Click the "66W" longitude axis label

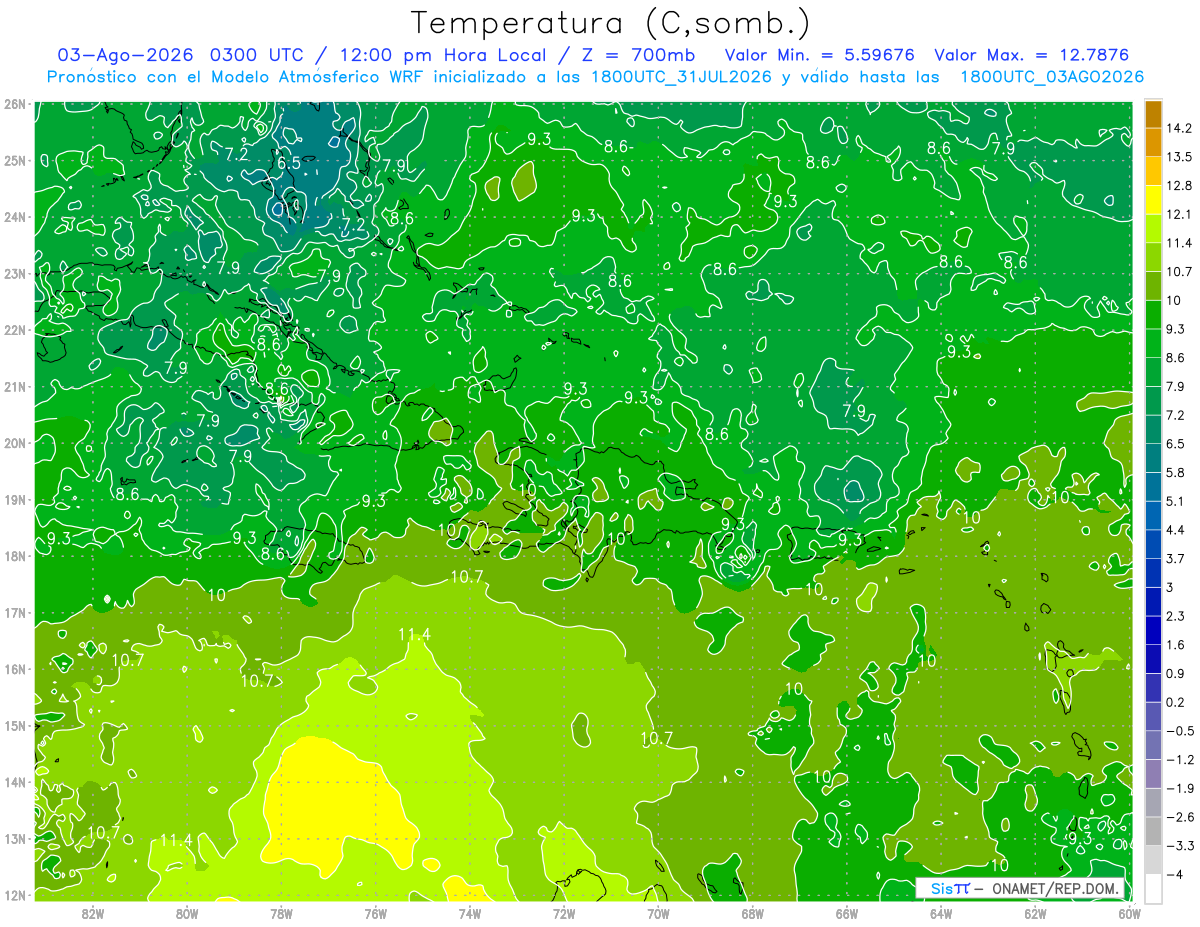click(x=847, y=914)
